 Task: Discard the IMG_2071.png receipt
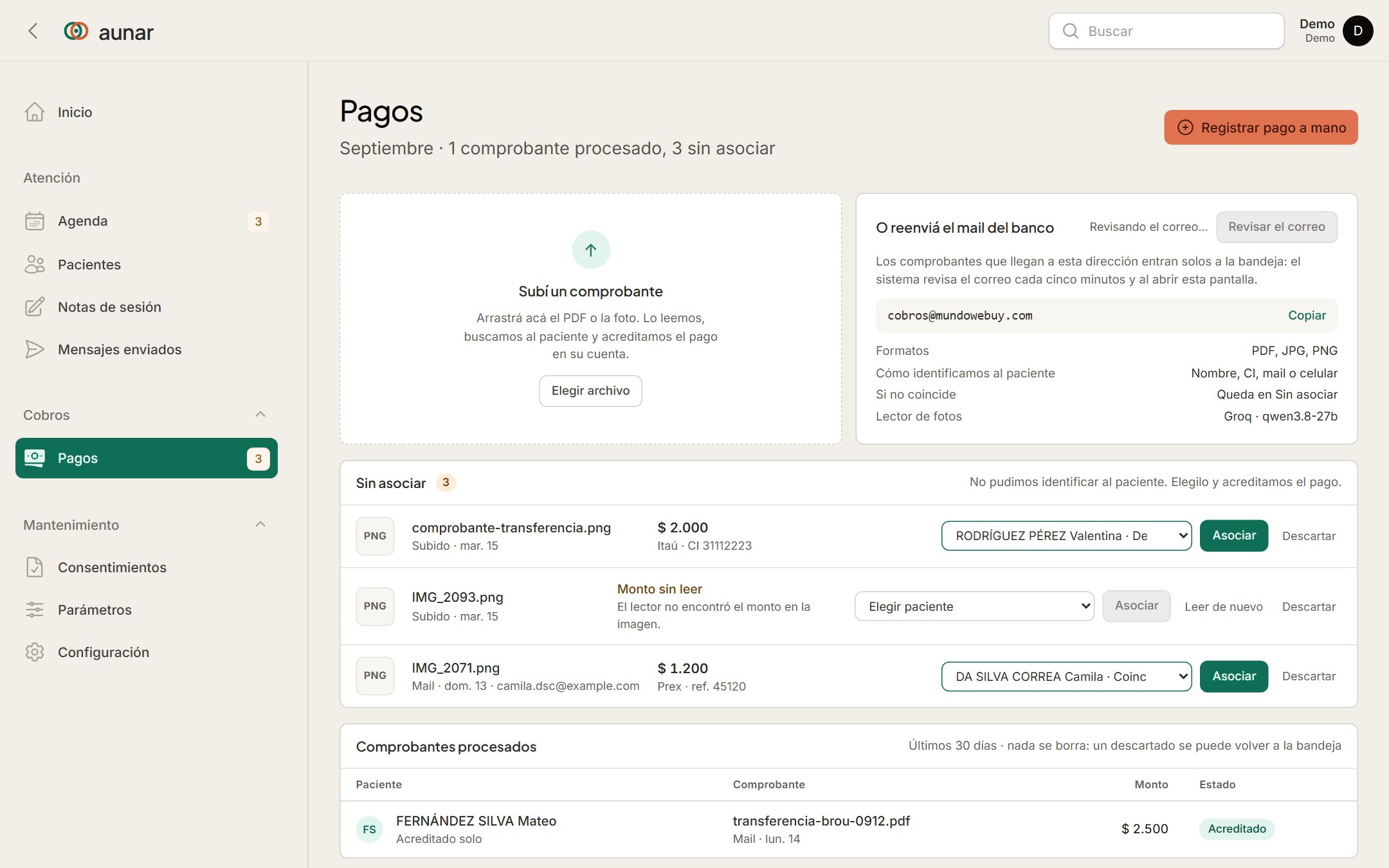pos(1309,676)
